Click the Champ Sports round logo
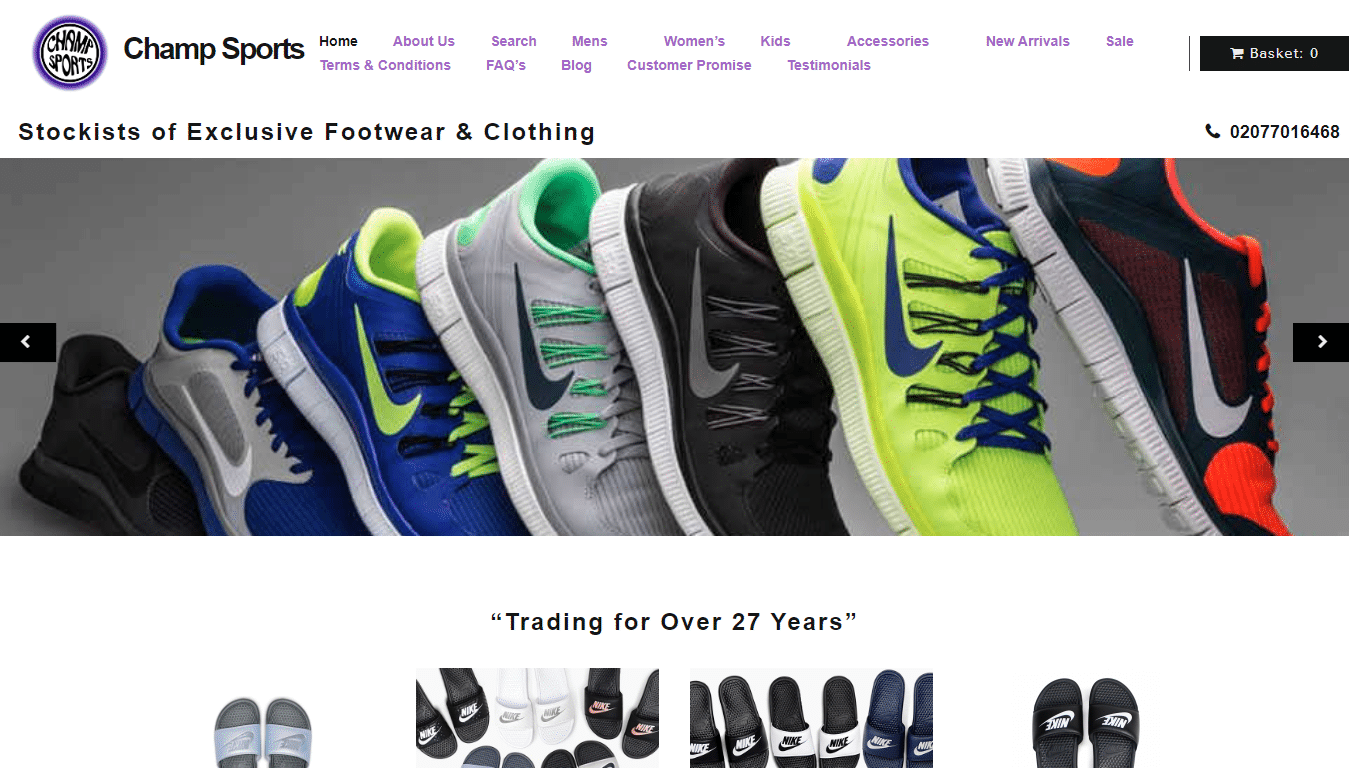 pos(70,52)
